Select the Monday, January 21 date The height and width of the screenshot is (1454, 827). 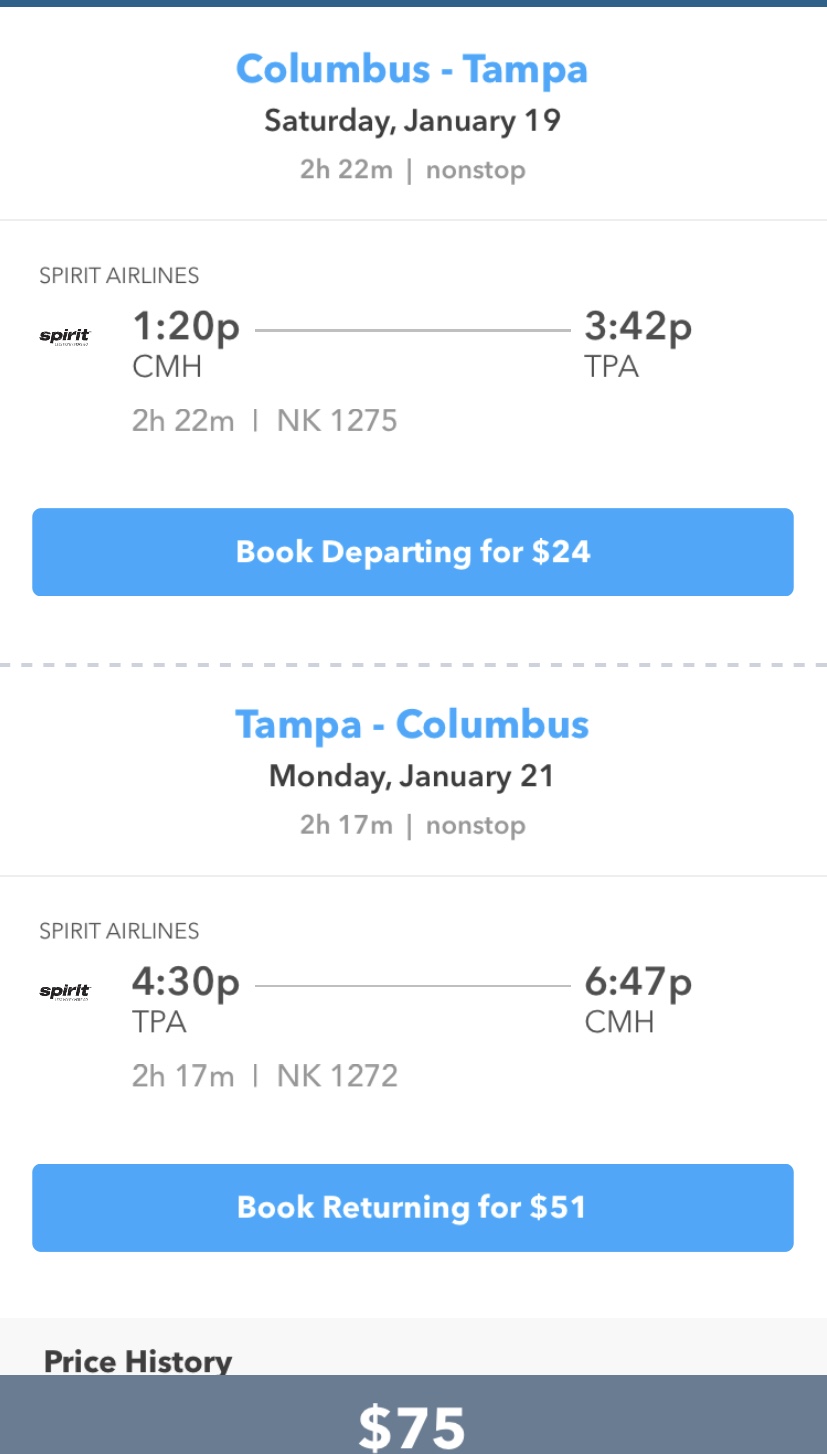pos(412,776)
